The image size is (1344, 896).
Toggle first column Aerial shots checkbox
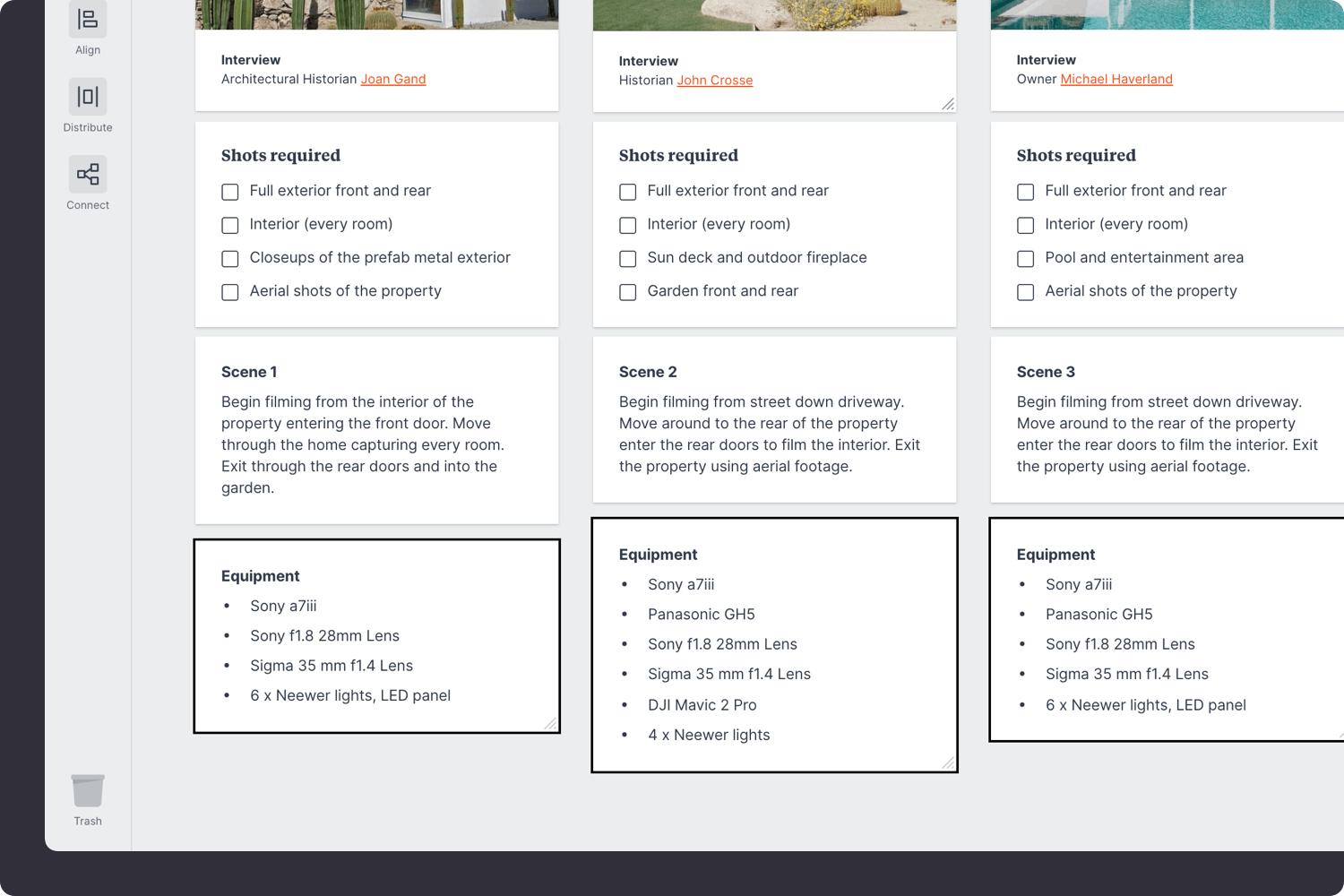point(230,292)
